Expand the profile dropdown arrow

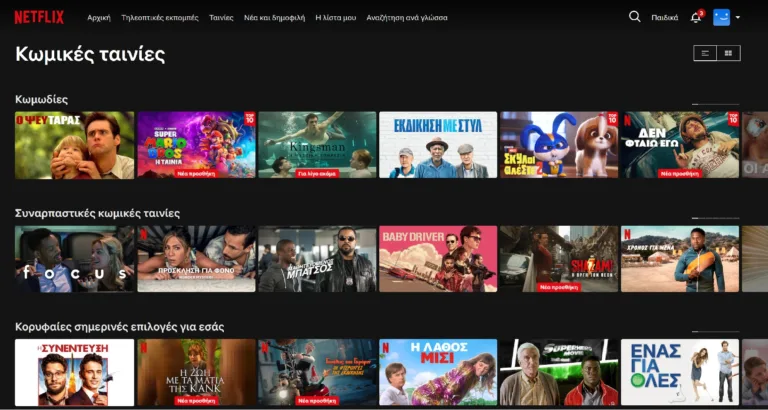(738, 18)
